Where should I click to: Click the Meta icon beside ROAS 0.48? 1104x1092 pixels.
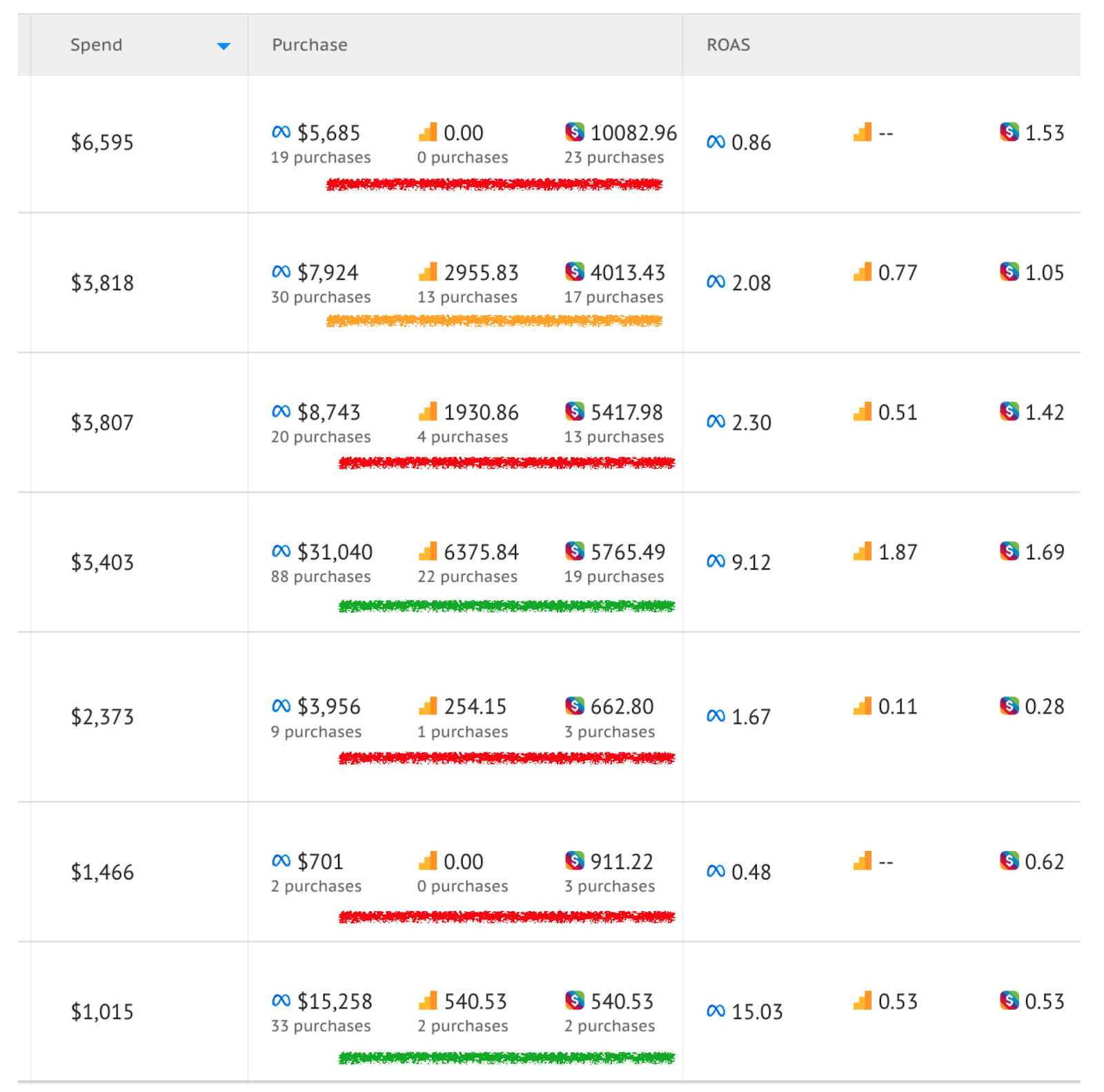(716, 872)
